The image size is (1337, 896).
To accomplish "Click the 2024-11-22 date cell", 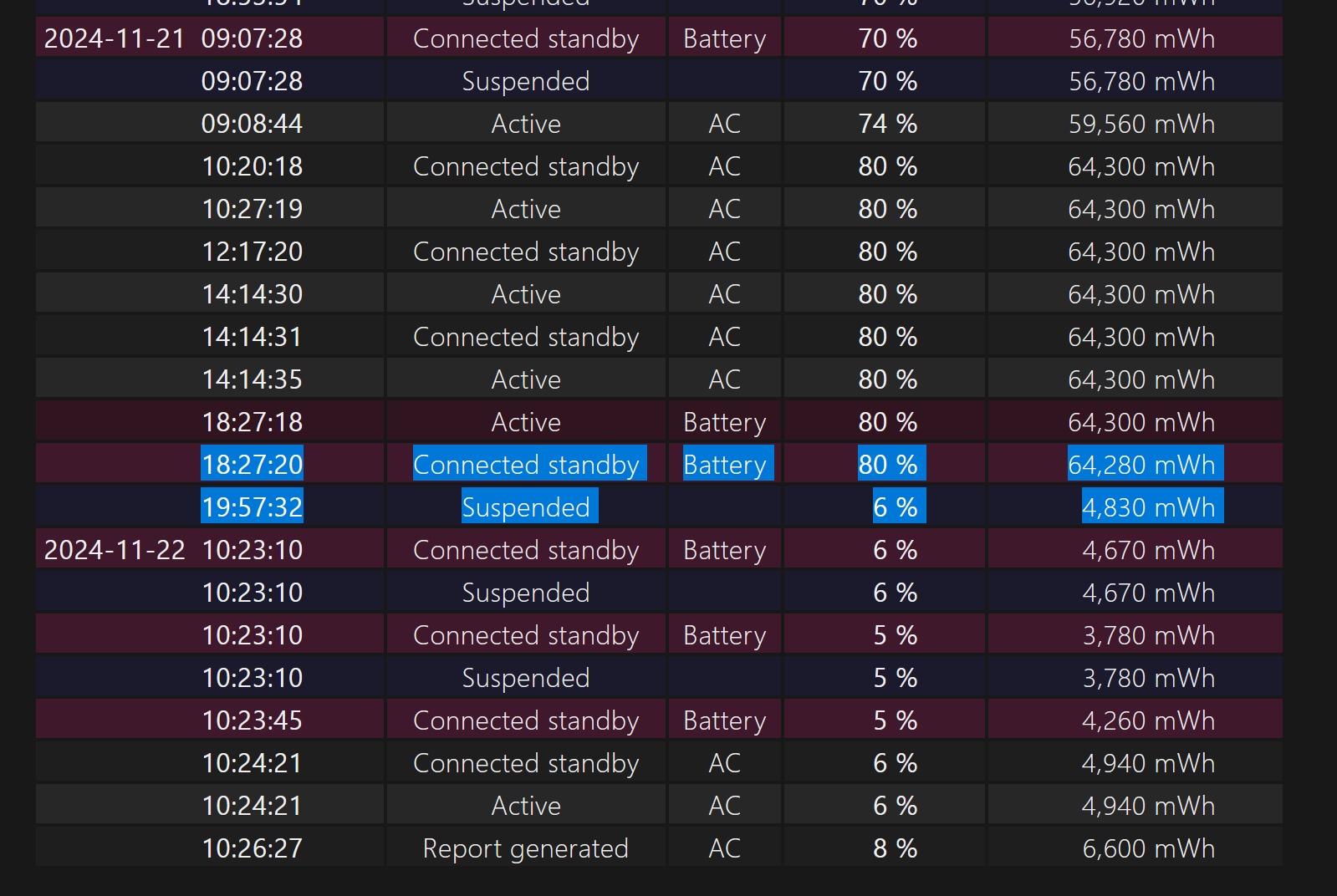I will 115,550.
